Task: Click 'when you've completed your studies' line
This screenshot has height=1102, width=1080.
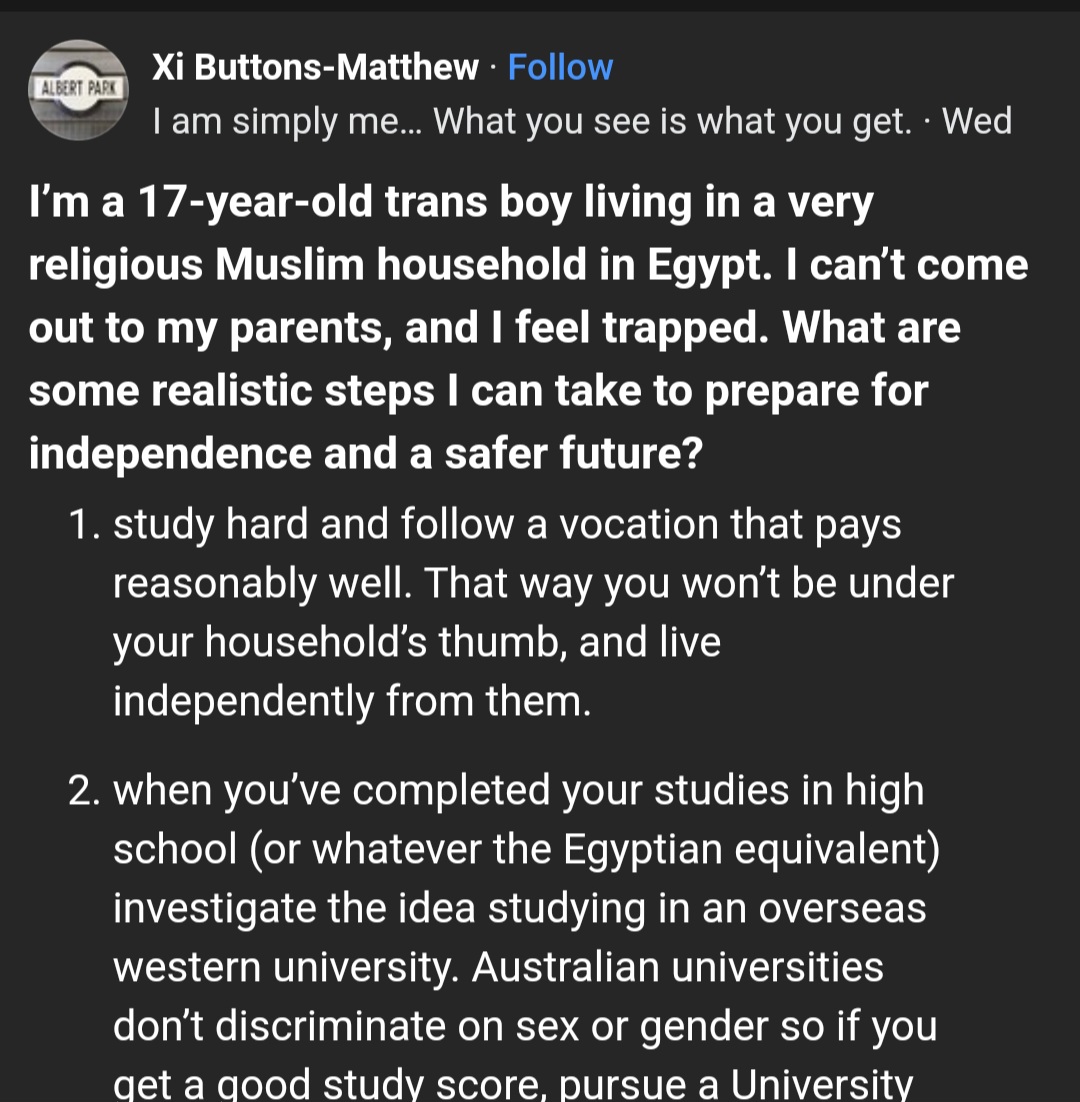Action: point(519,791)
